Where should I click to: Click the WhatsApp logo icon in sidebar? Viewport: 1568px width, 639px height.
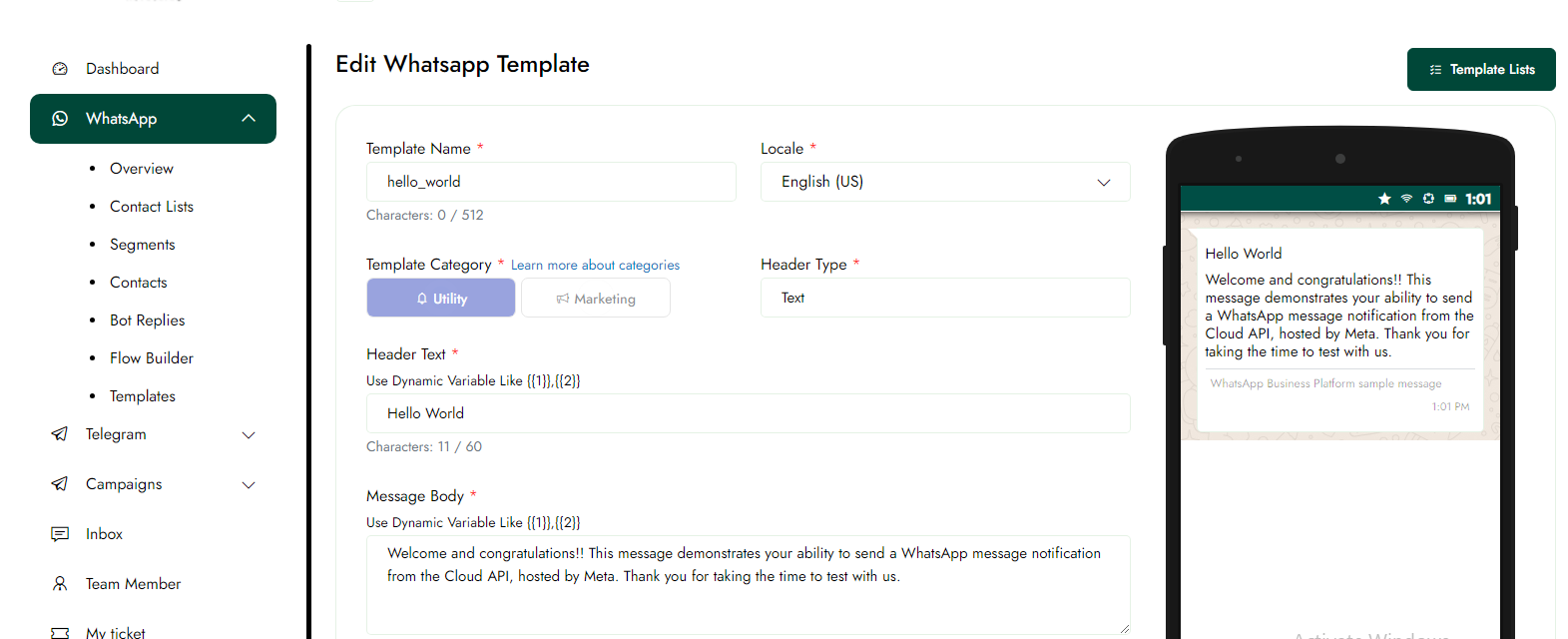pyautogui.click(x=60, y=119)
